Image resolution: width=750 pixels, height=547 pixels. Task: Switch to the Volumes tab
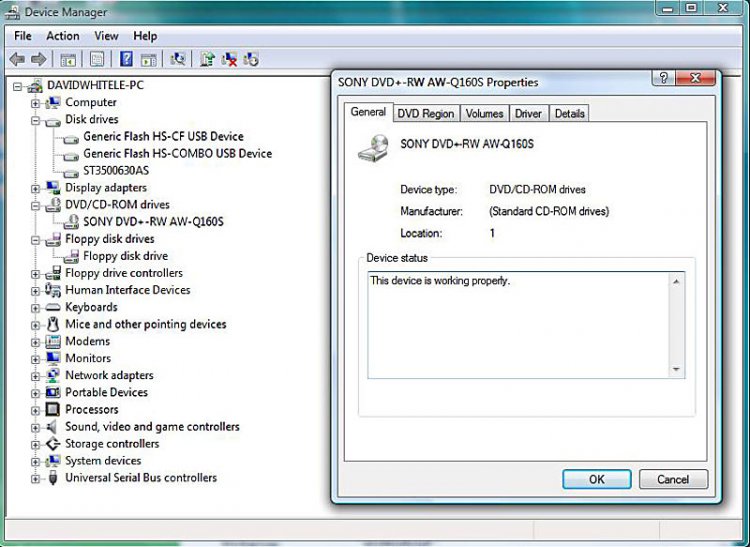pos(485,114)
